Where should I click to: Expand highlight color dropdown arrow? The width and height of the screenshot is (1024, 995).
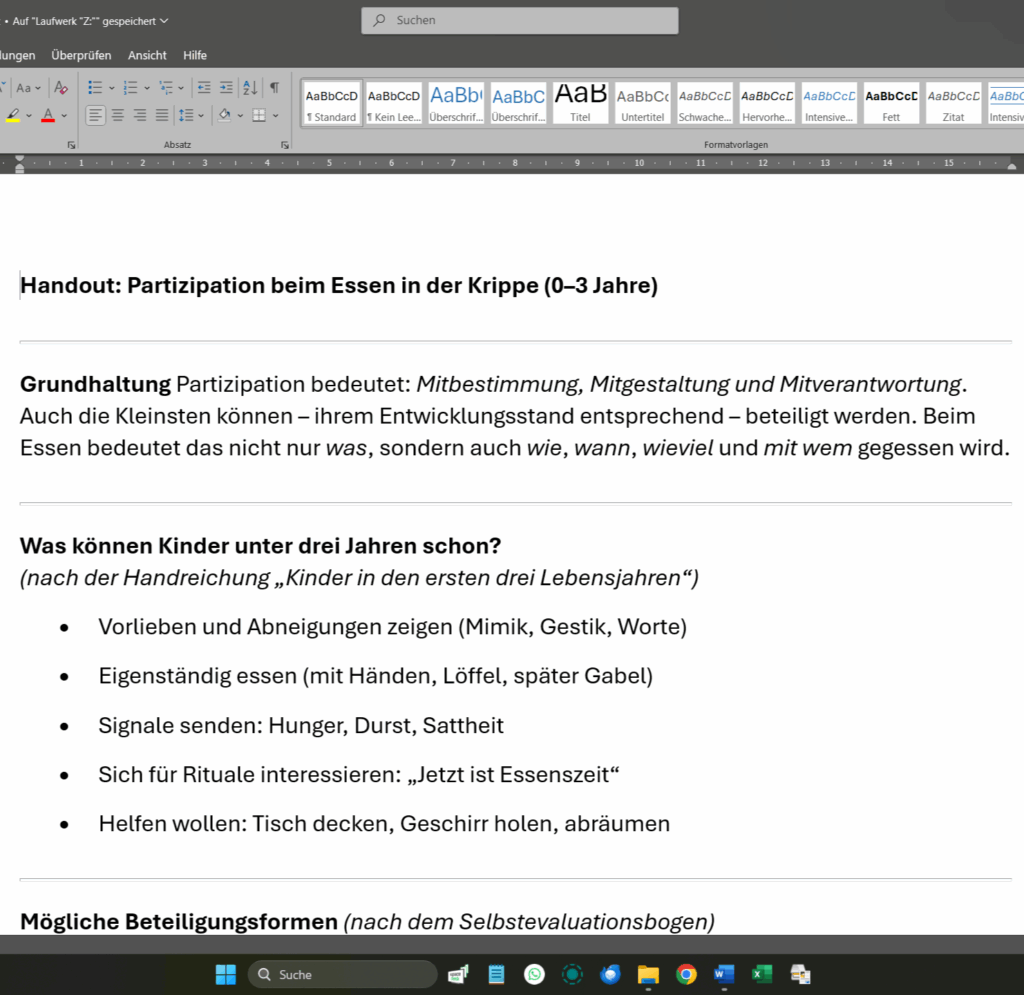point(29,116)
